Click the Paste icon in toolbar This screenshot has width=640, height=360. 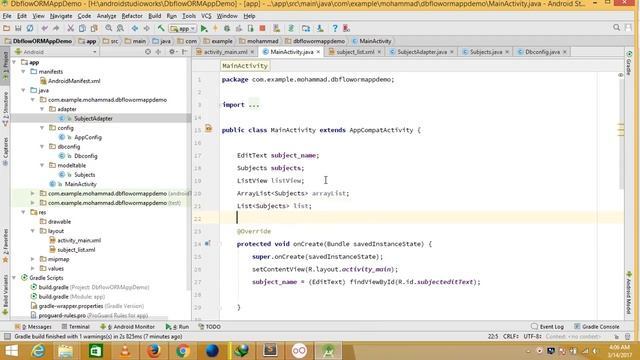(94, 28)
